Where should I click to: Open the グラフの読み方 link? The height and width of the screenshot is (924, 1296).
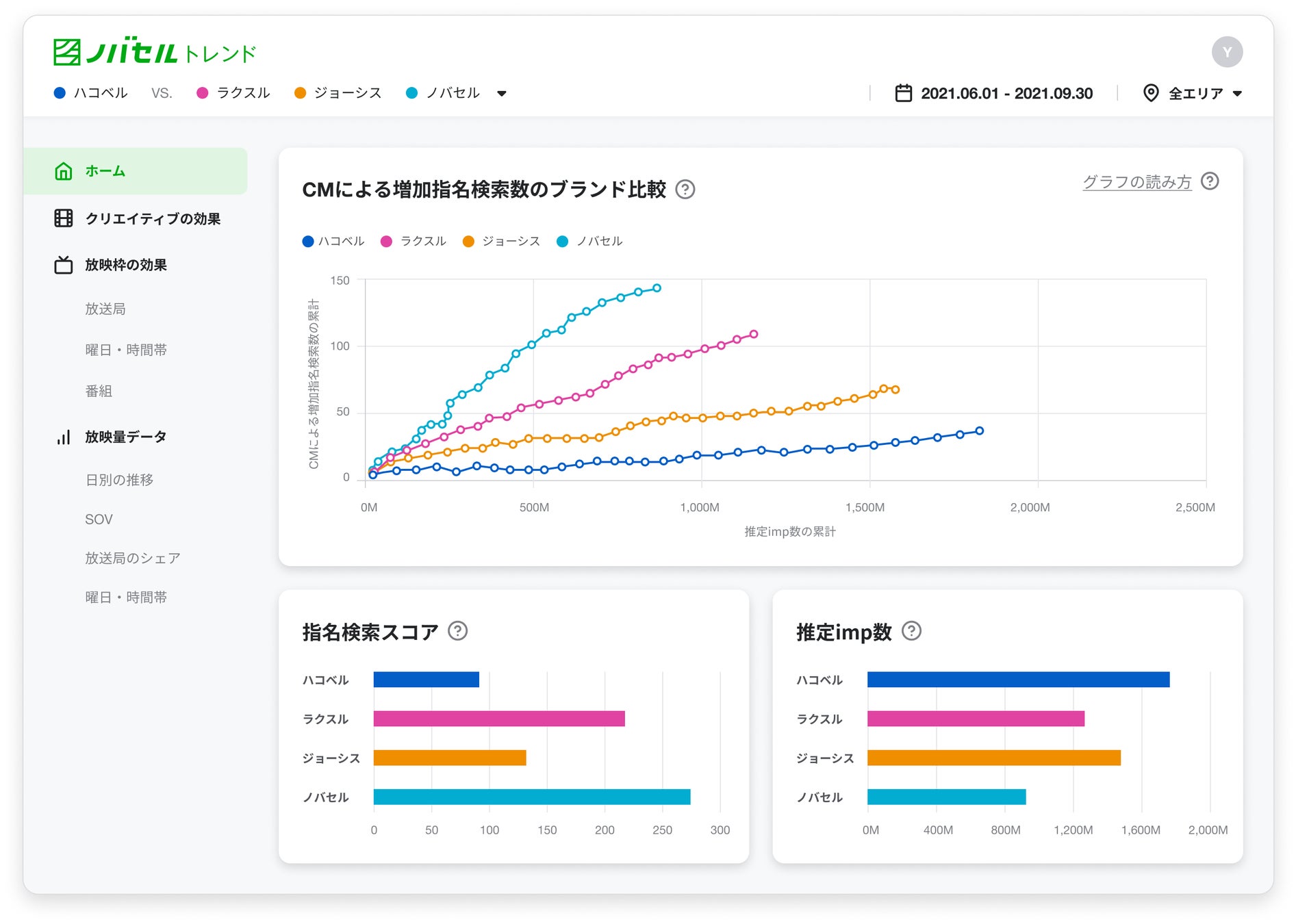[x=1137, y=182]
